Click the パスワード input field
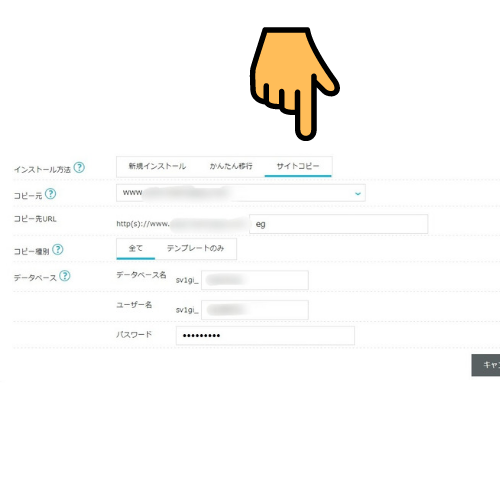The height and width of the screenshot is (500, 500). (265, 335)
